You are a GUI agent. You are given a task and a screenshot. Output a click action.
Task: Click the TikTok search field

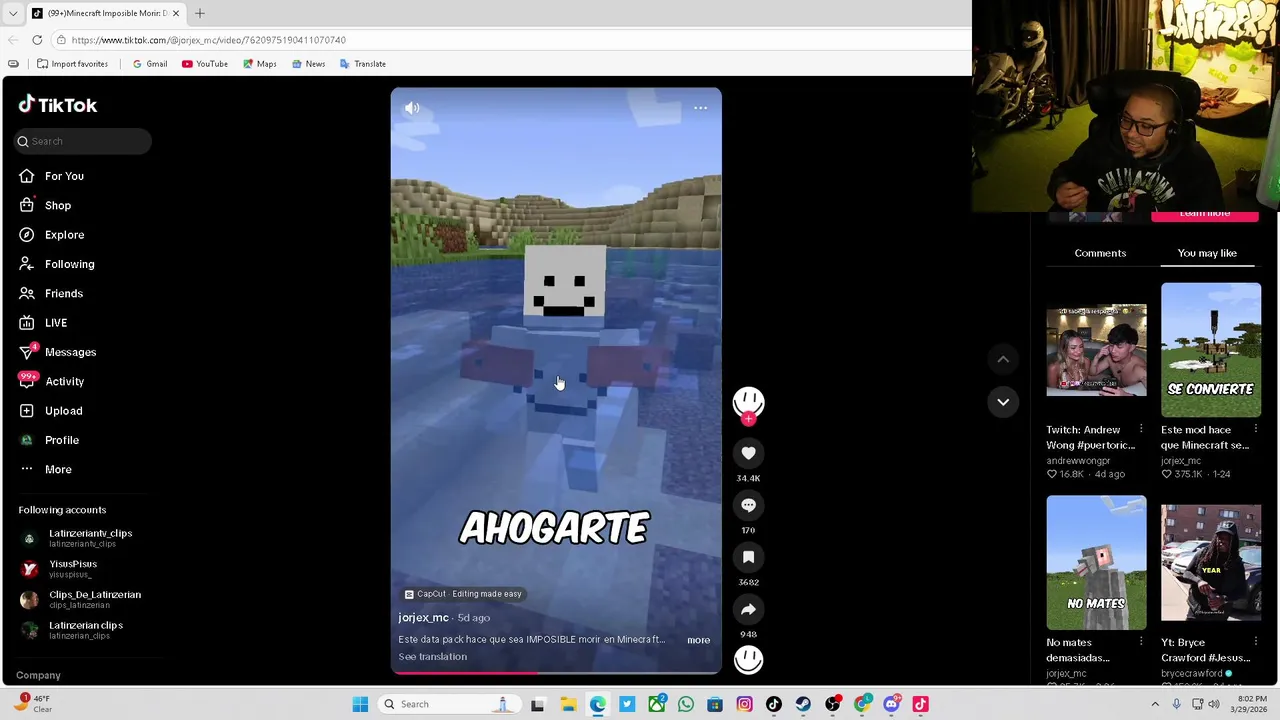click(83, 141)
